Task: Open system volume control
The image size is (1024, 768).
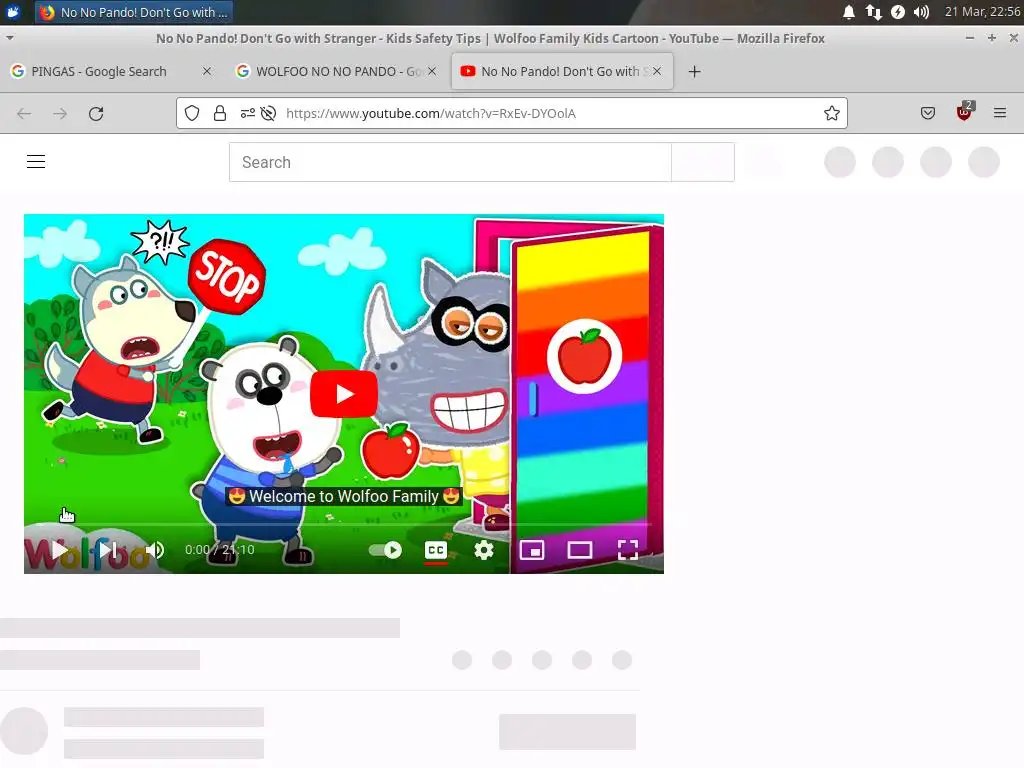Action: click(x=921, y=12)
